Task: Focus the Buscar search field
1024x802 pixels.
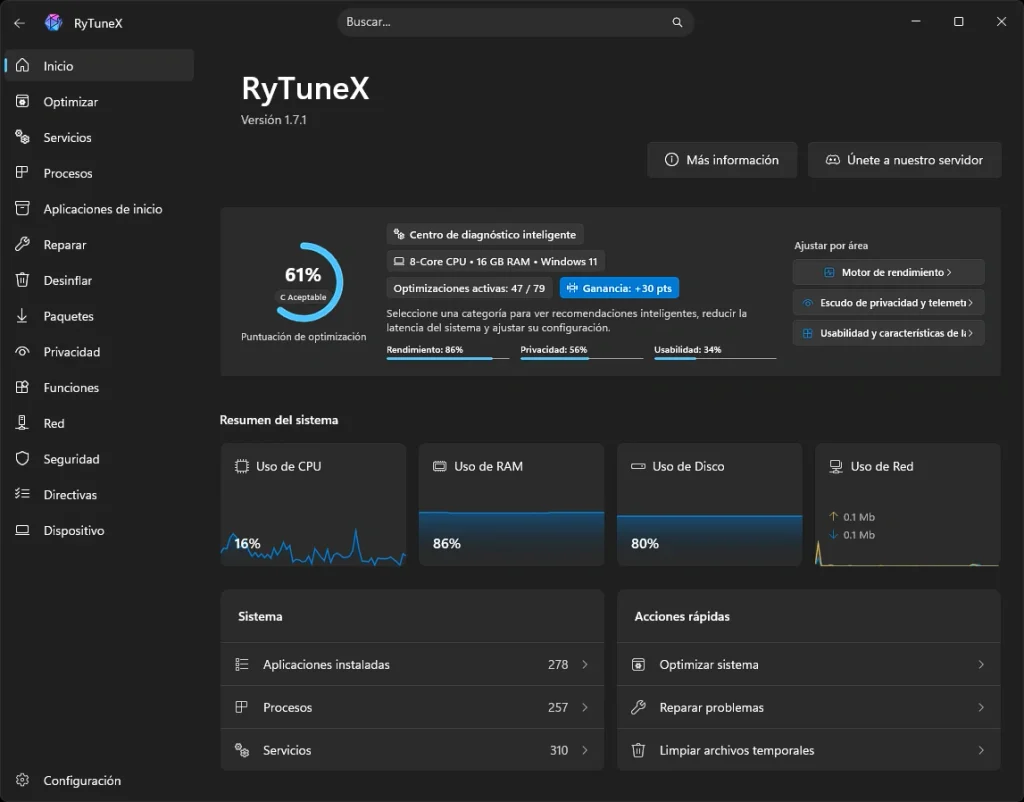Action: click(515, 22)
